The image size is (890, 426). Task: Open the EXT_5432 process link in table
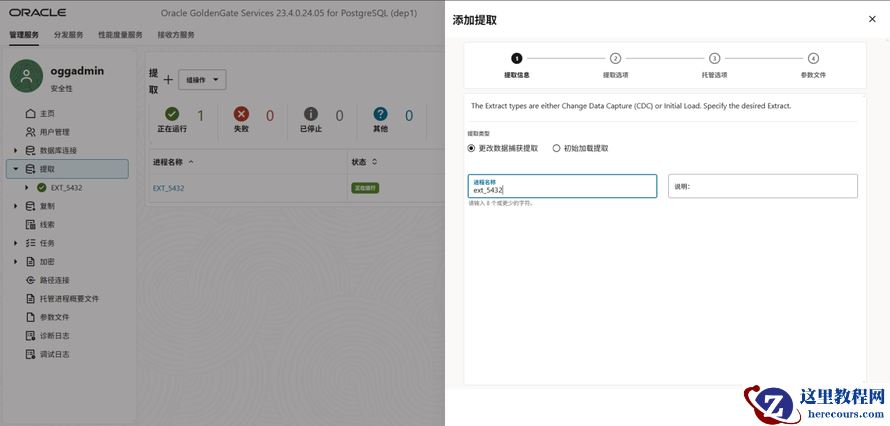169,188
